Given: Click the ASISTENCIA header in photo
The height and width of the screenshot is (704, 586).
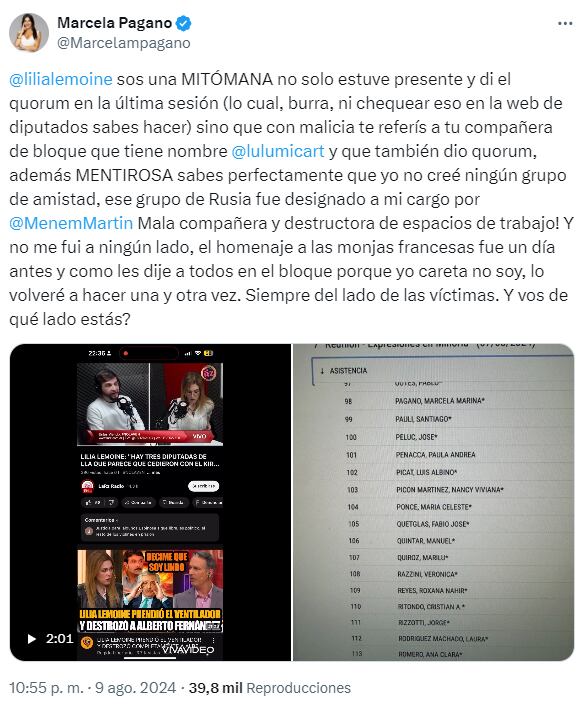Looking at the screenshot, I should [x=348, y=371].
